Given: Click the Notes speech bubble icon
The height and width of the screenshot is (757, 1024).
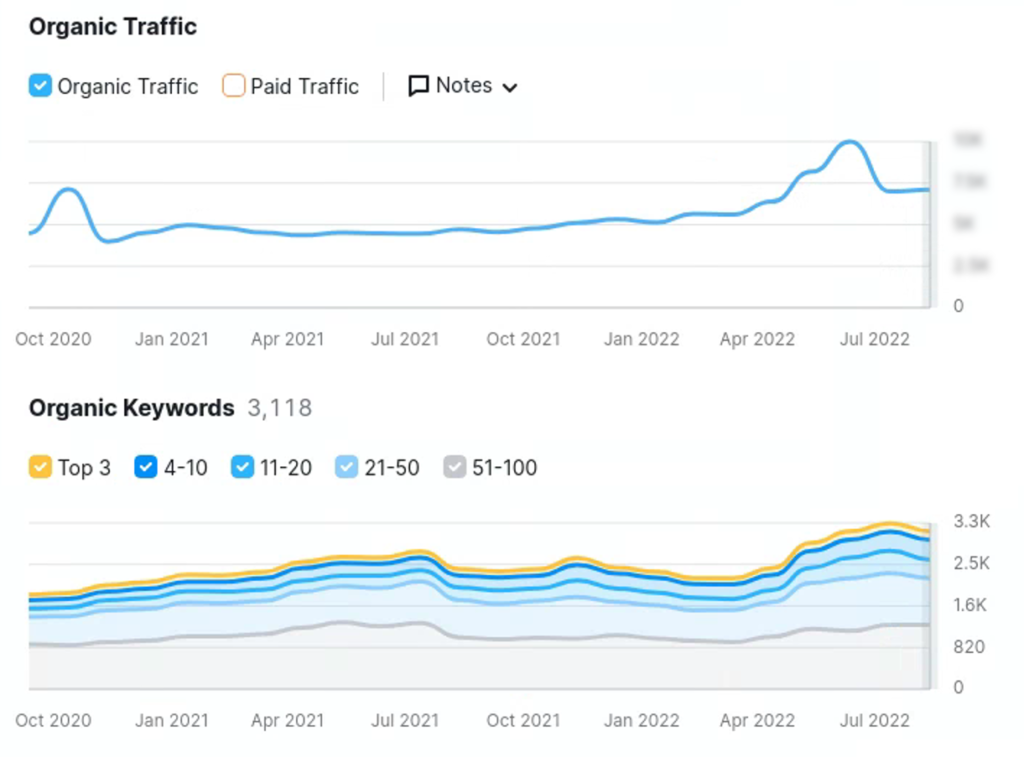Looking at the screenshot, I should click(419, 86).
